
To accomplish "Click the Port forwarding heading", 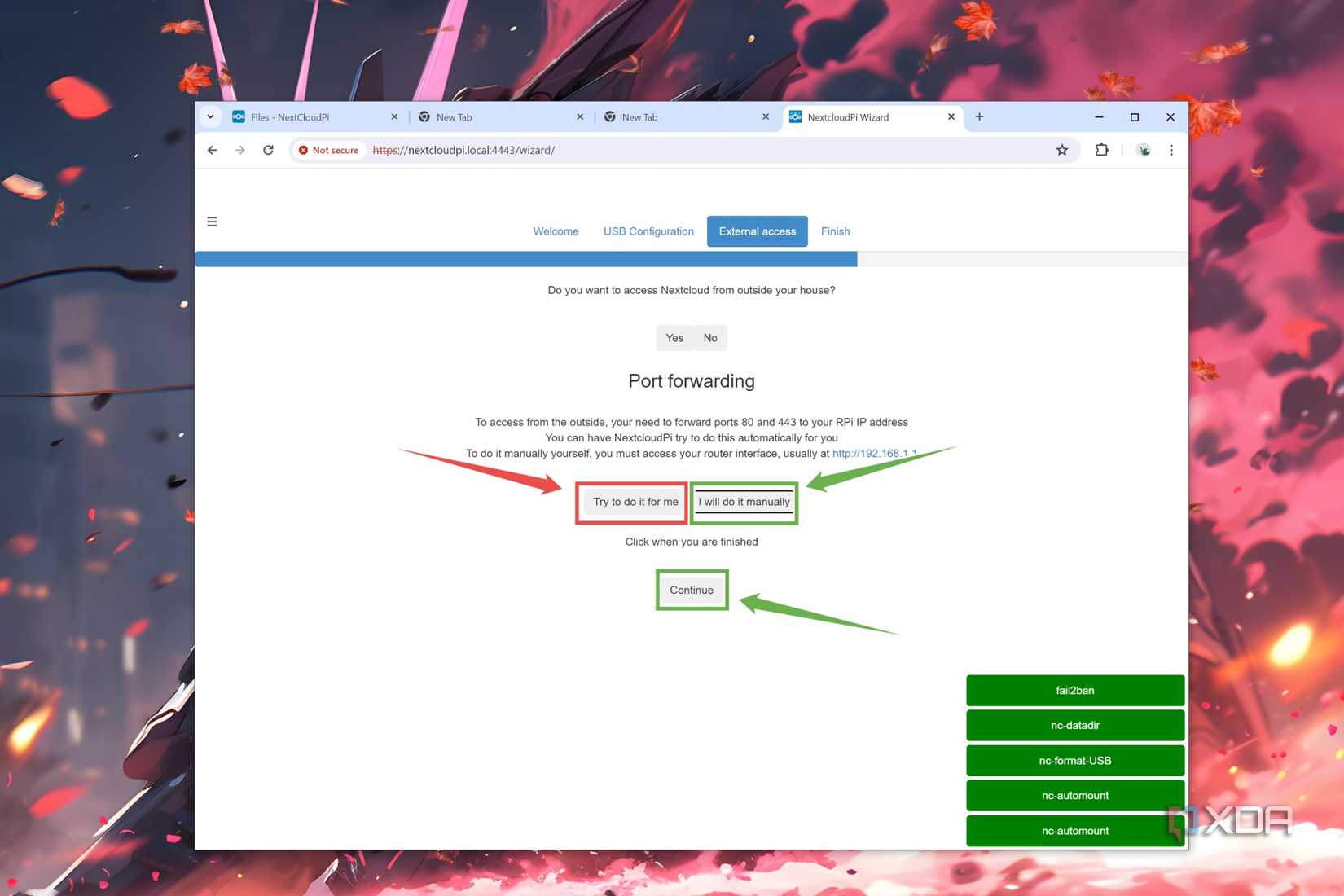I will point(692,381).
